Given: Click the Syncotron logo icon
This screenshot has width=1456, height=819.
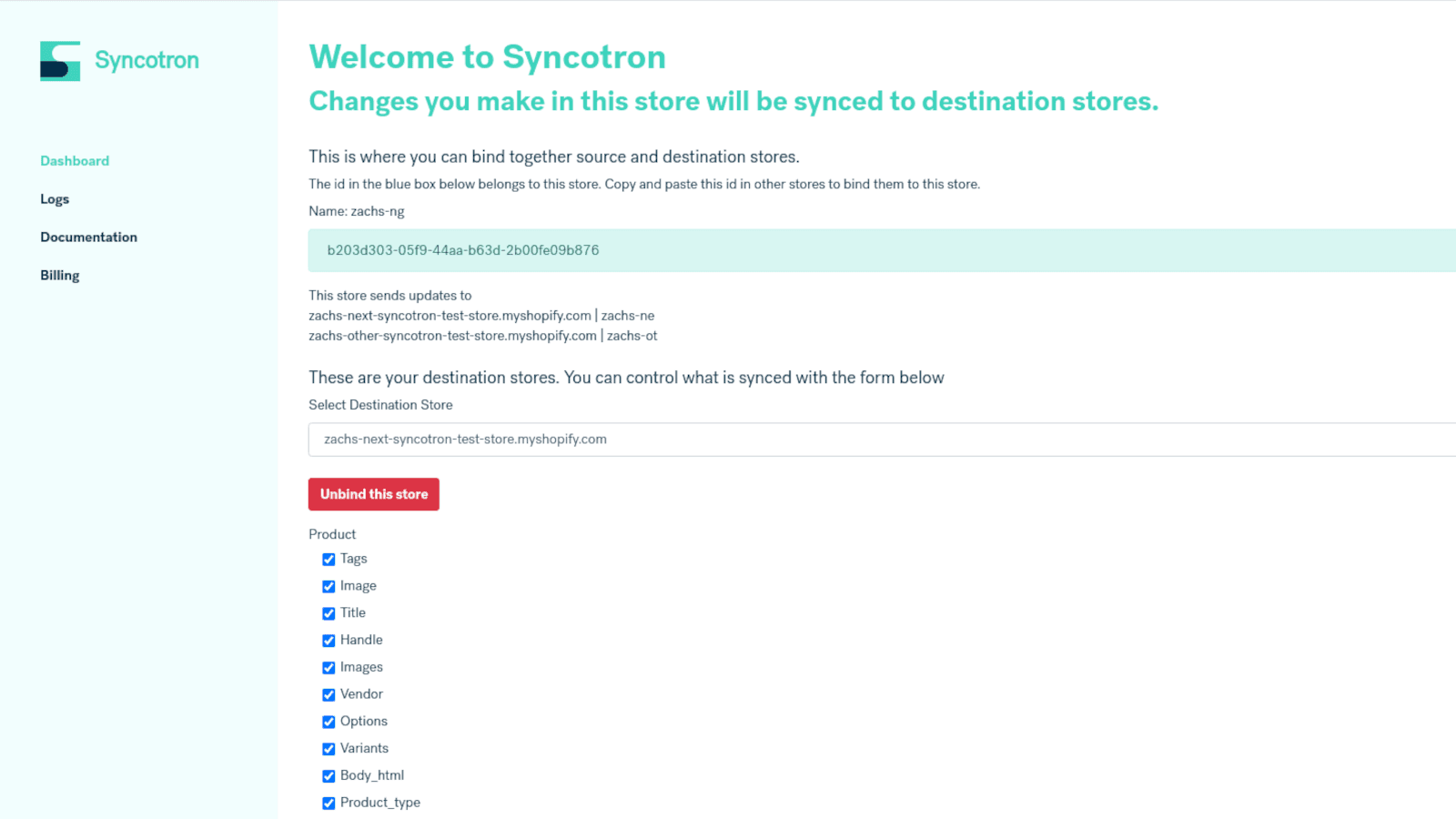Looking at the screenshot, I should tap(59, 60).
